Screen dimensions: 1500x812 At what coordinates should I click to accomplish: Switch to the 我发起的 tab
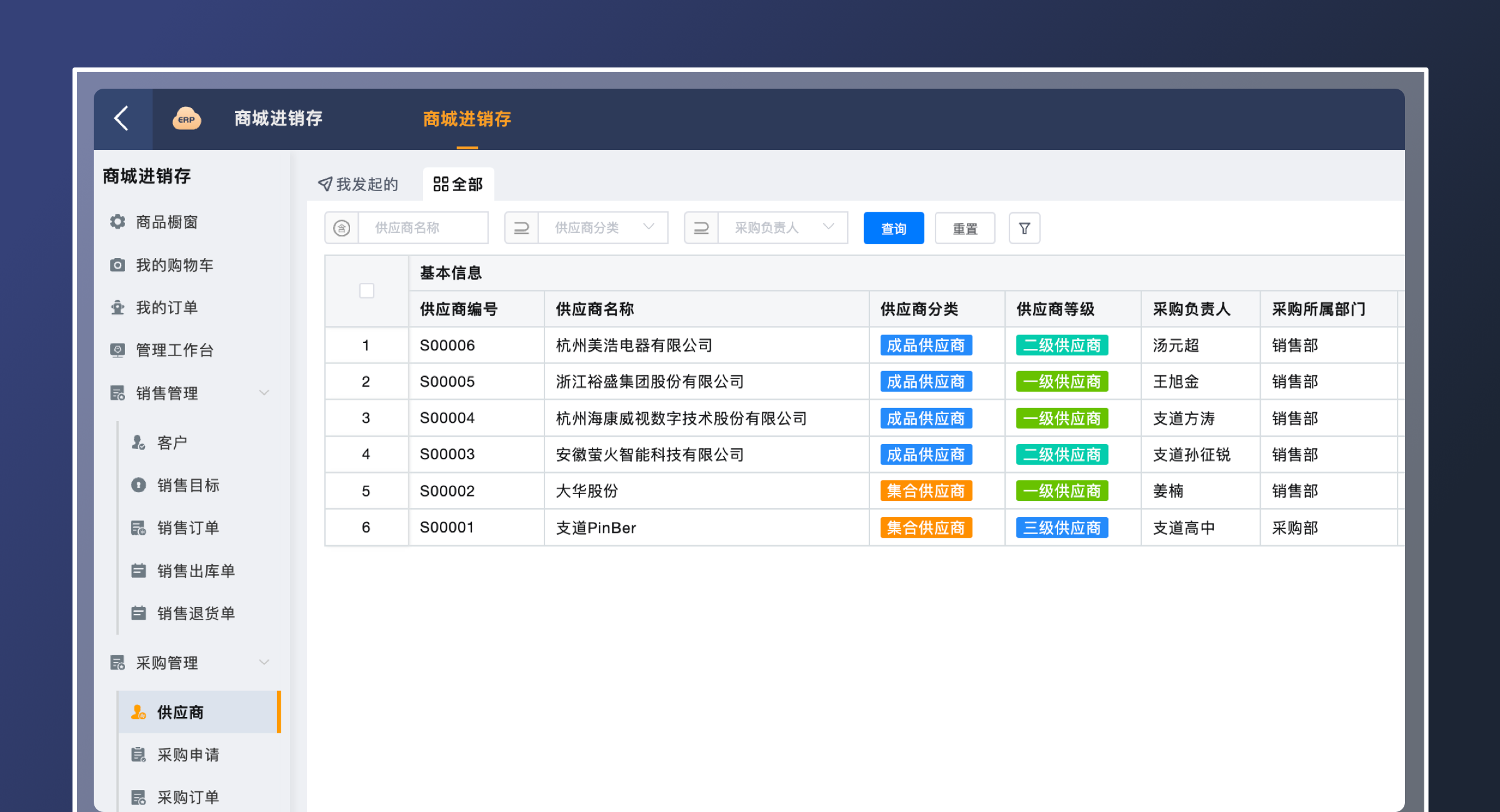pos(359,184)
